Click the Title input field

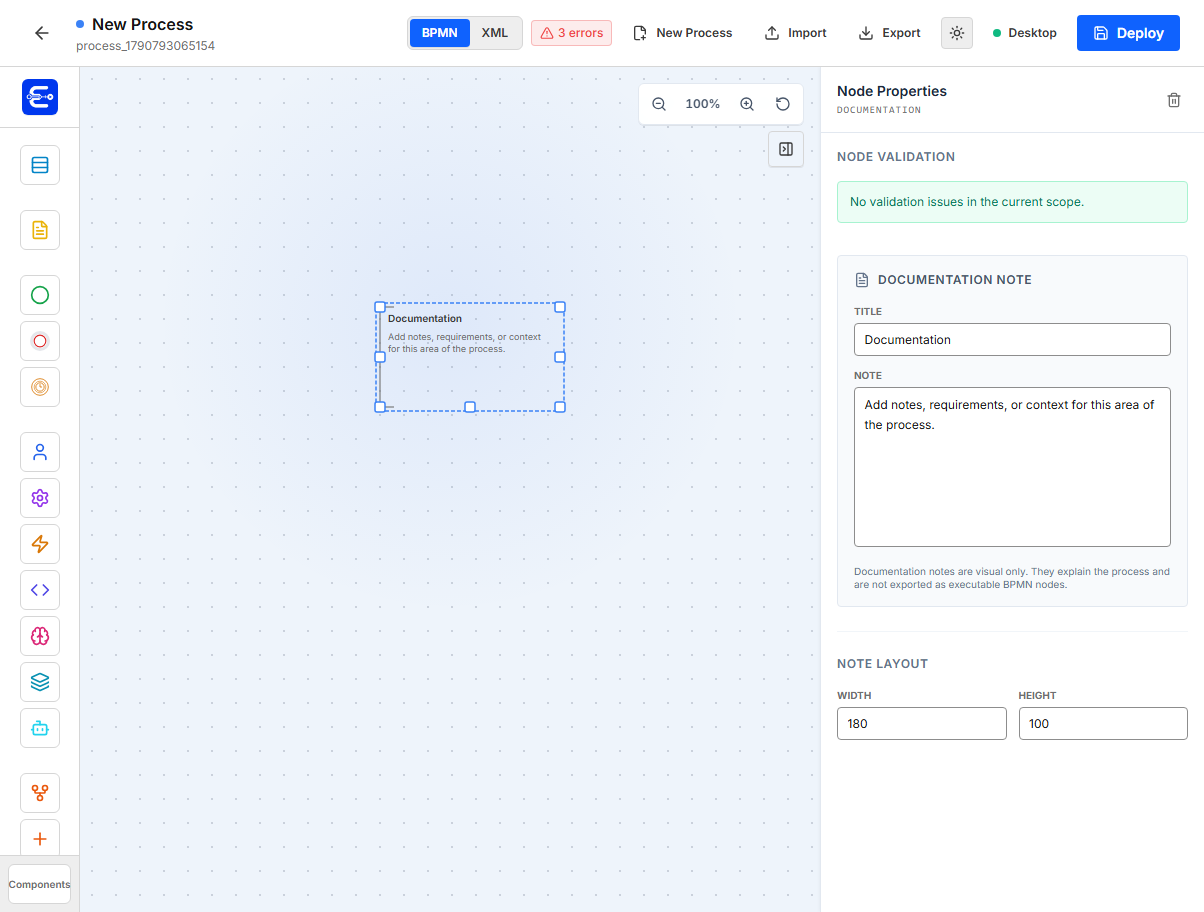pos(1012,339)
